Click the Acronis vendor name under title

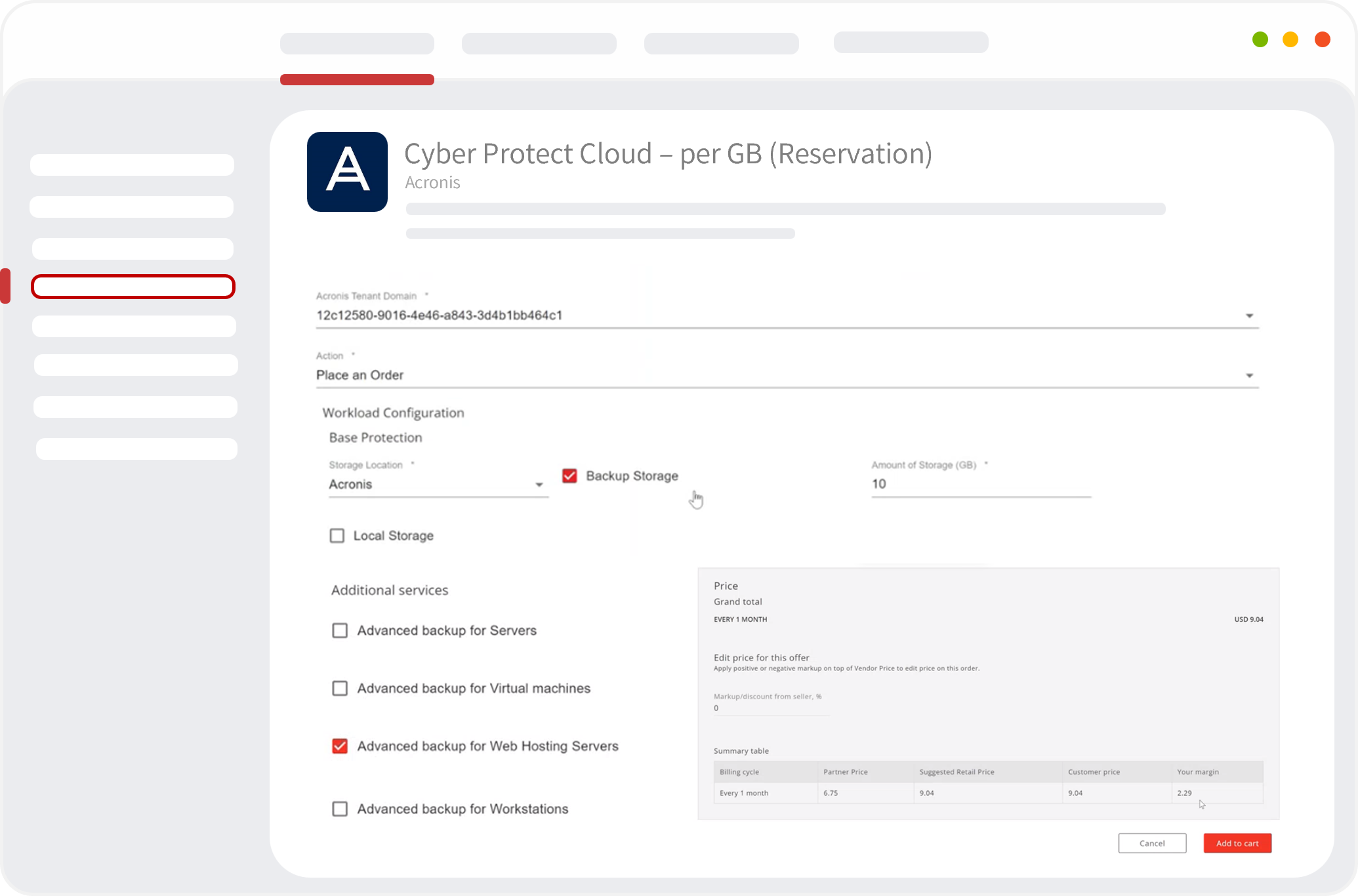click(432, 182)
